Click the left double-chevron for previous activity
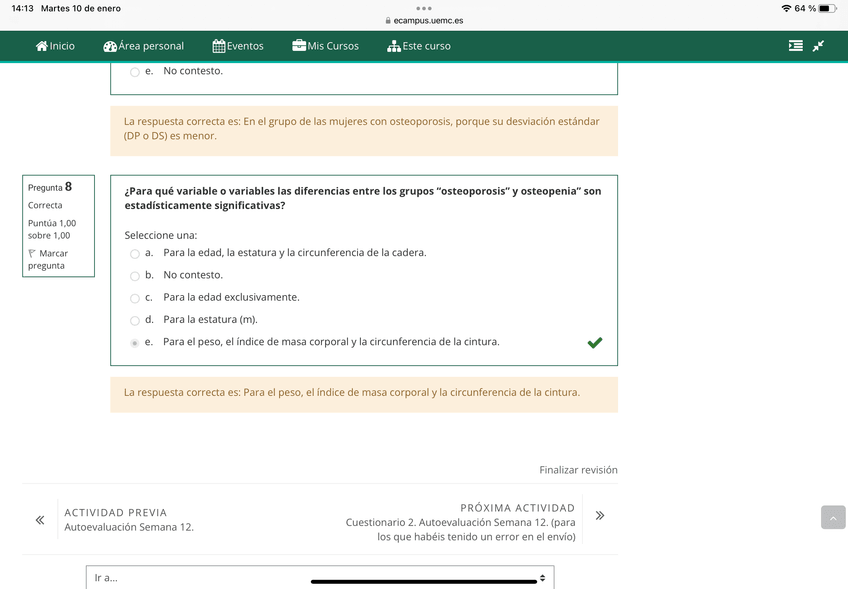This screenshot has width=848, height=589. click(40, 519)
